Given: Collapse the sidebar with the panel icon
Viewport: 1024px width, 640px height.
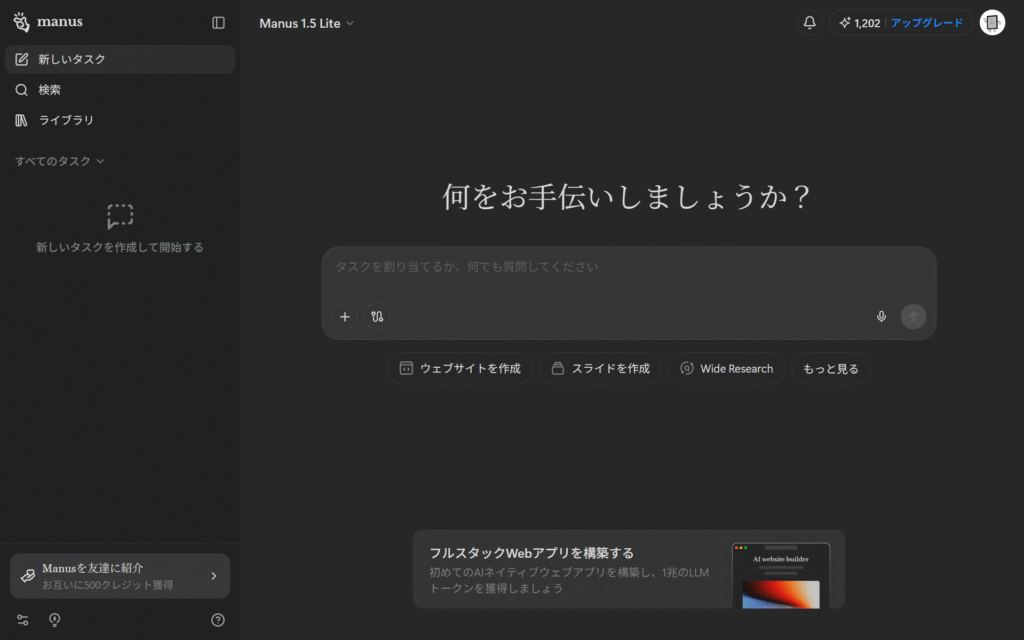Looking at the screenshot, I should coord(218,22).
